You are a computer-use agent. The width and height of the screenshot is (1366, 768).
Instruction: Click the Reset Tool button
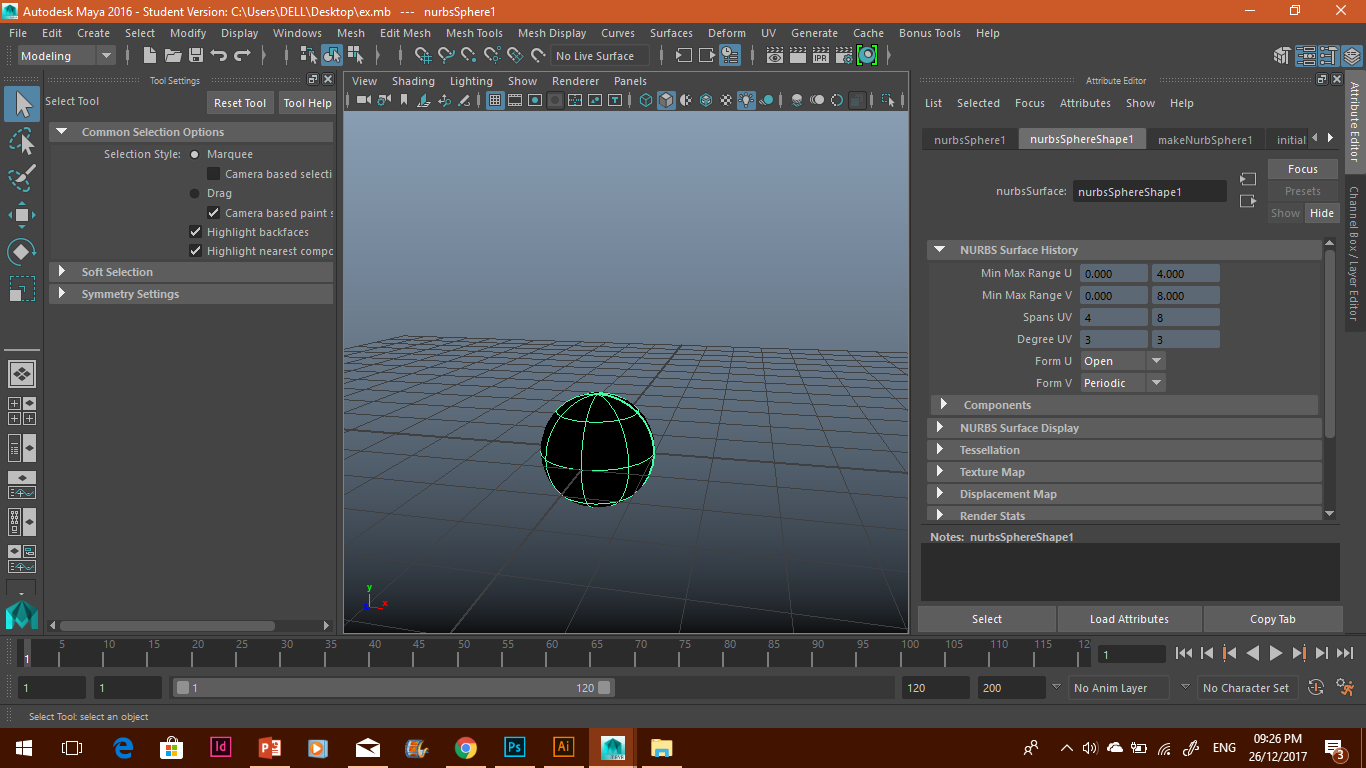coord(240,103)
